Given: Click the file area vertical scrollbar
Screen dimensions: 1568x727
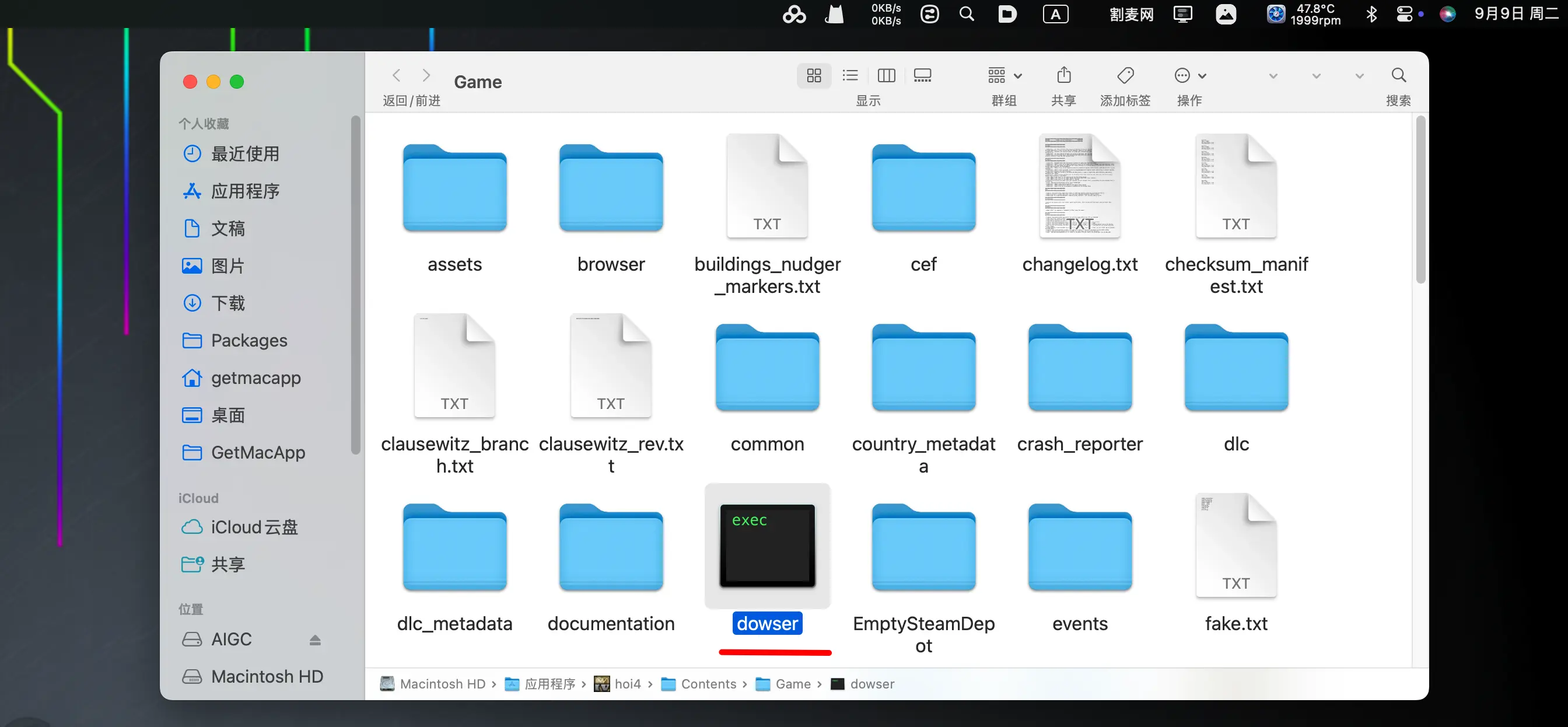Looking at the screenshot, I should click(1420, 201).
